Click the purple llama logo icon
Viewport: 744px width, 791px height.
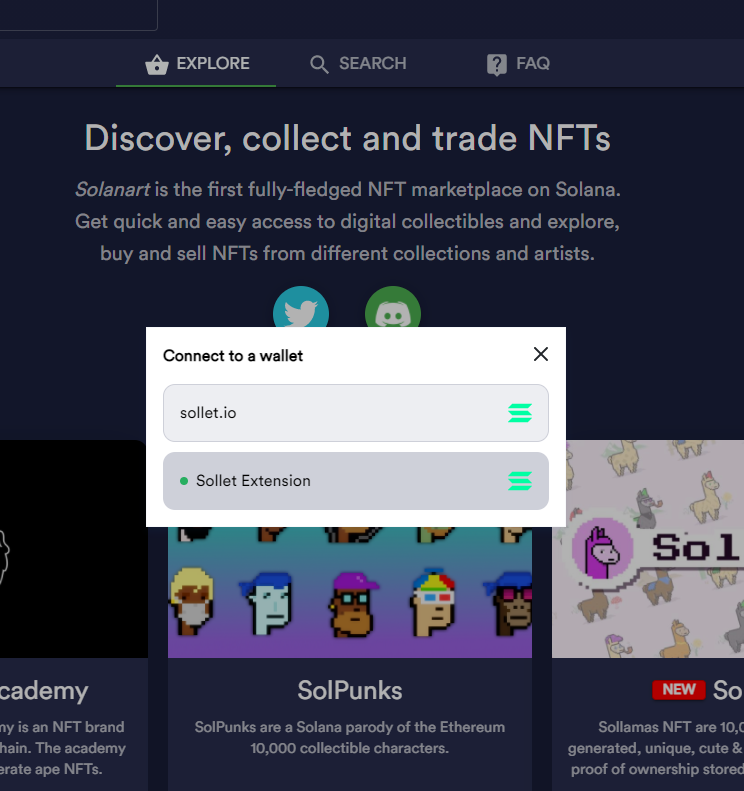pos(602,548)
